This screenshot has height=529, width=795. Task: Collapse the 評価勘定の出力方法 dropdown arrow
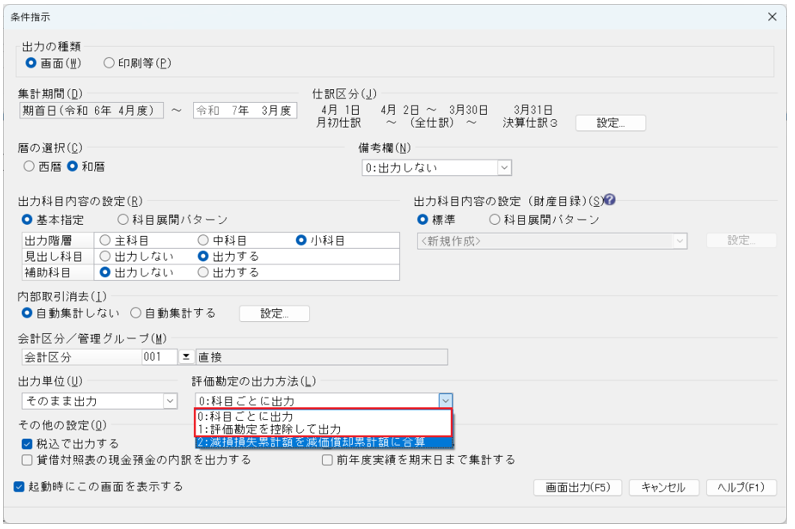[x=446, y=401]
